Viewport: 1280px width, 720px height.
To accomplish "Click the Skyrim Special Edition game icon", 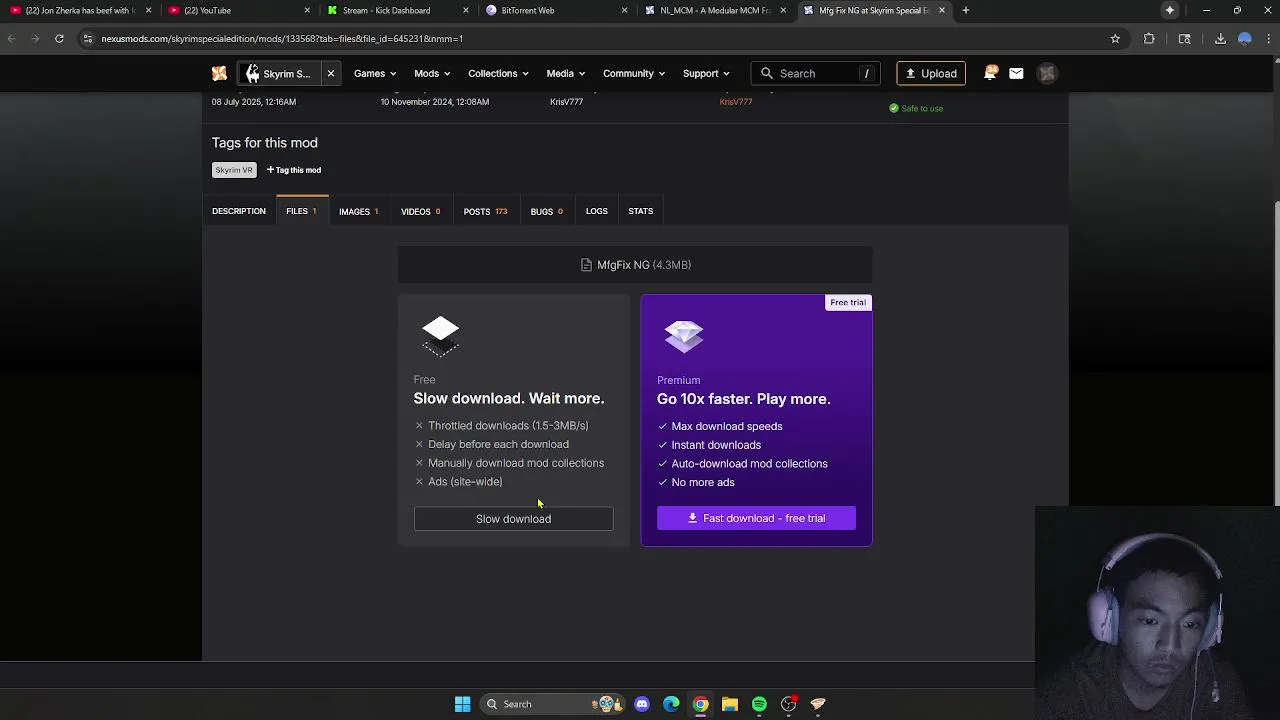I will click(x=252, y=73).
